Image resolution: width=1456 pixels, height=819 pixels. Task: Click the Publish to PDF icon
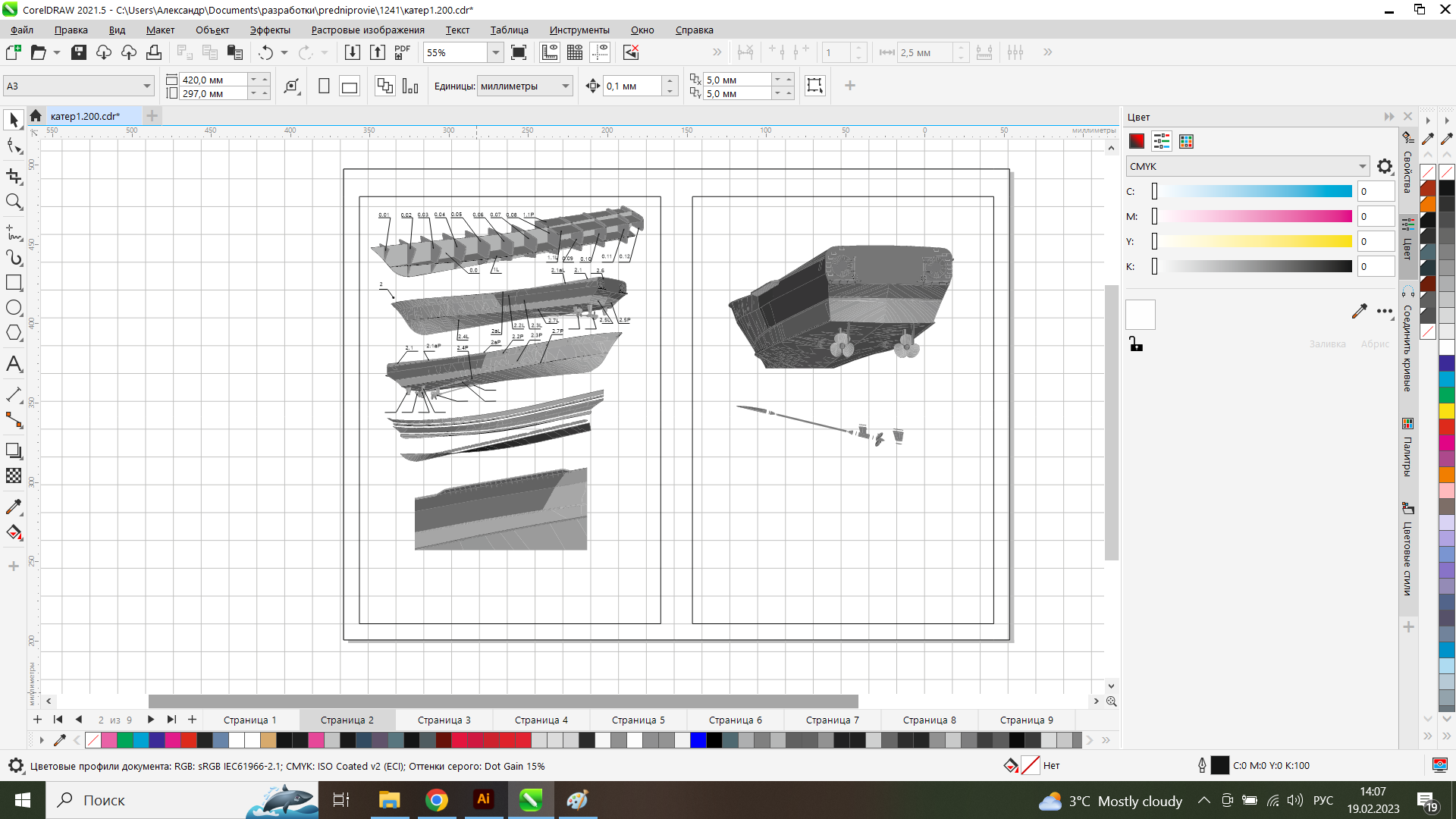(402, 52)
